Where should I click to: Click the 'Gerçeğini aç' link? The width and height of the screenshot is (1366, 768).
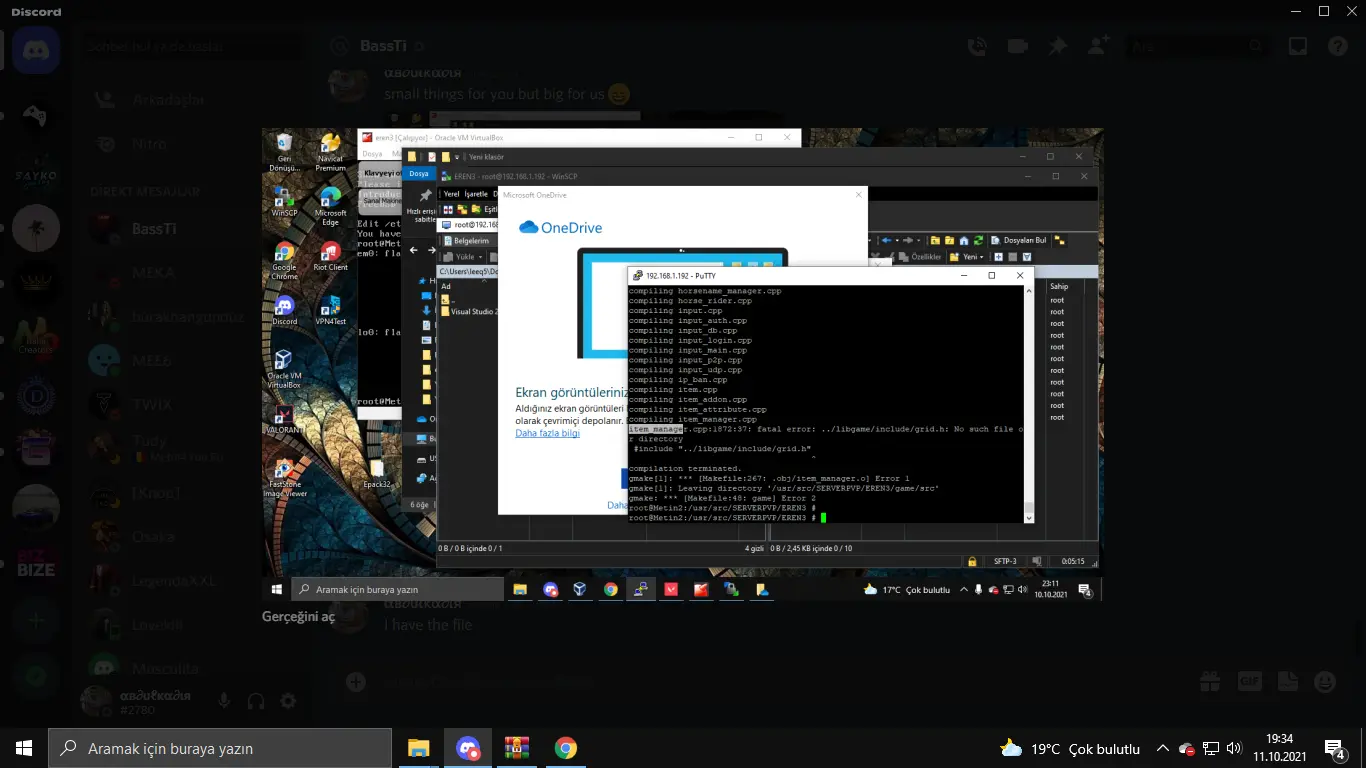click(299, 616)
